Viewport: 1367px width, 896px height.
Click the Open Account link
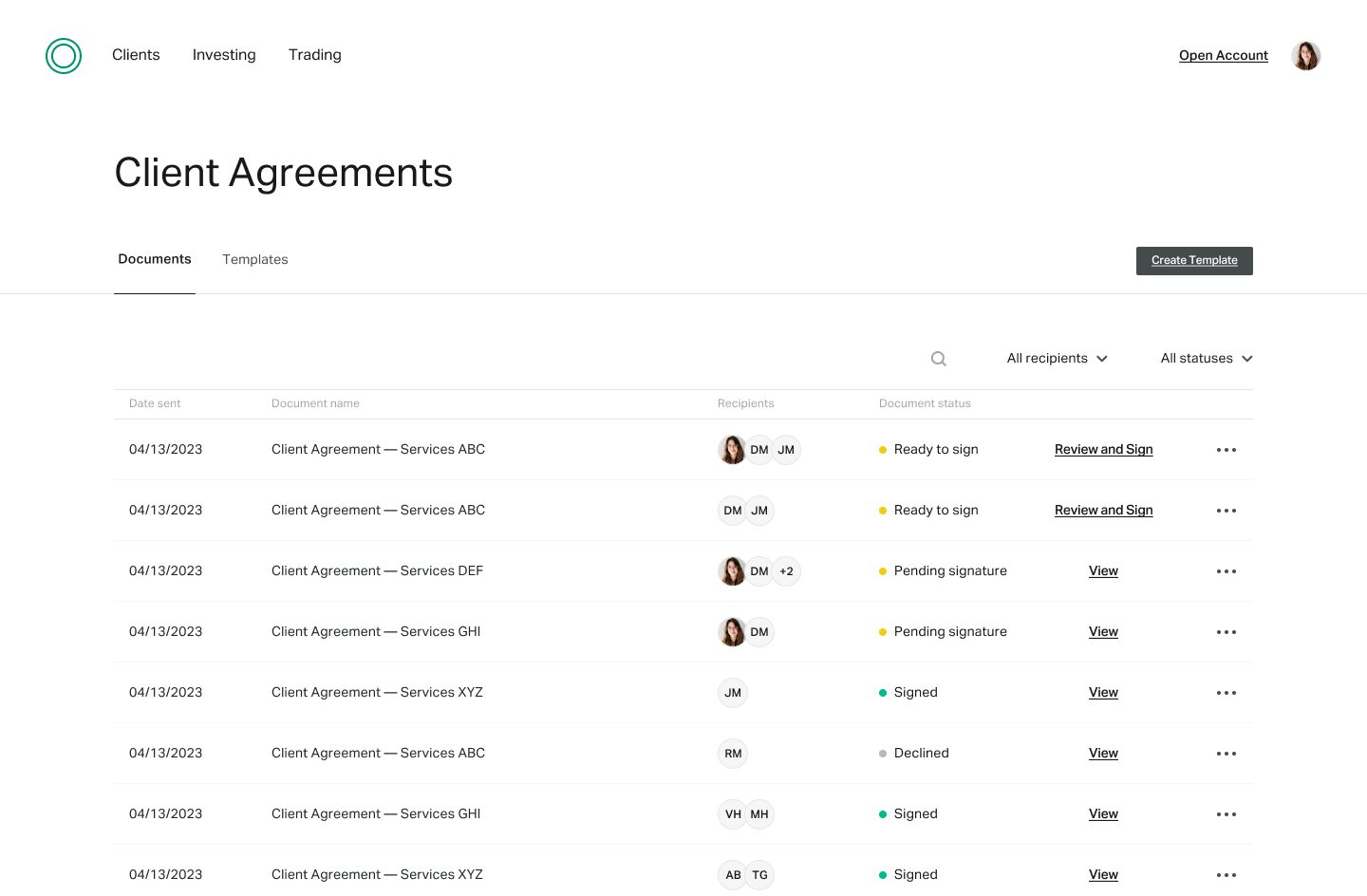tap(1223, 55)
